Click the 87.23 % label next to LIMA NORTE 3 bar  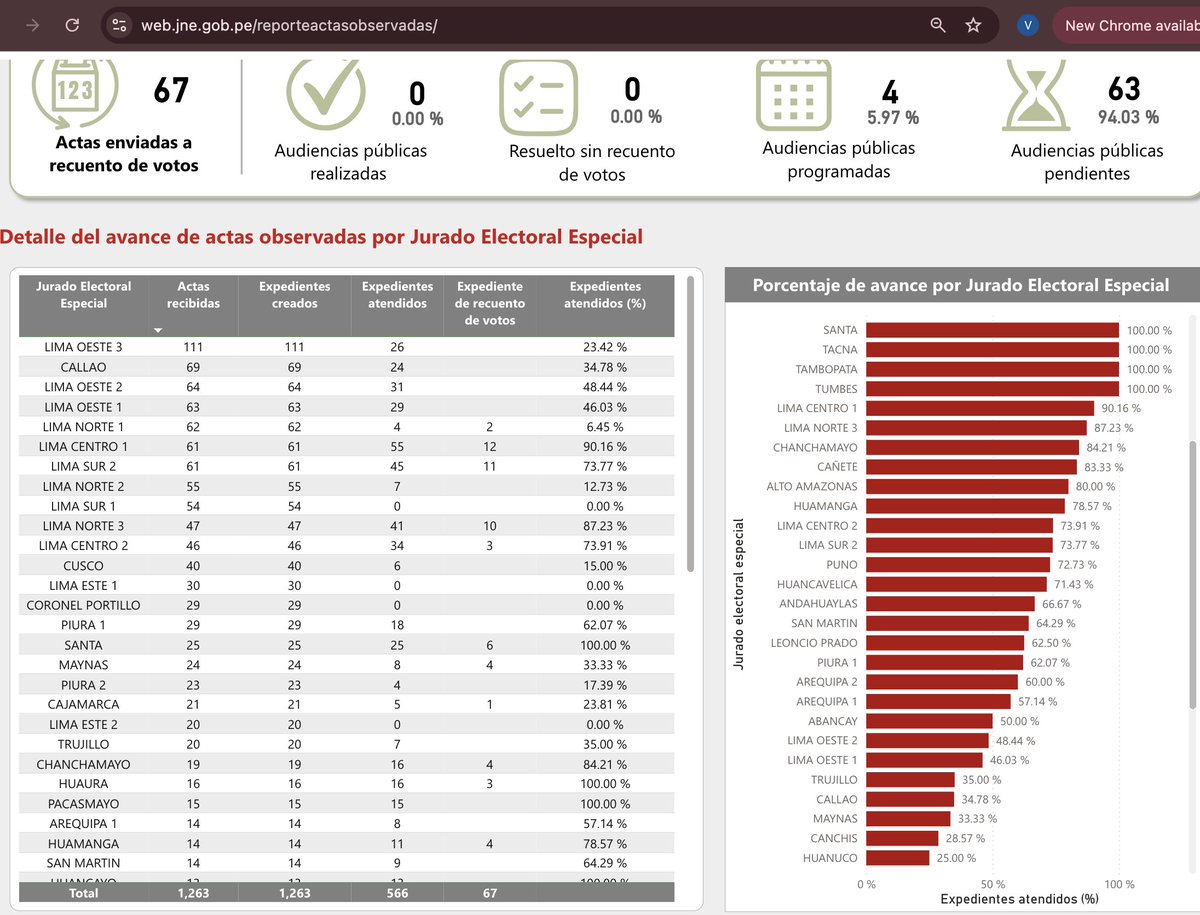pyautogui.click(x=1112, y=427)
